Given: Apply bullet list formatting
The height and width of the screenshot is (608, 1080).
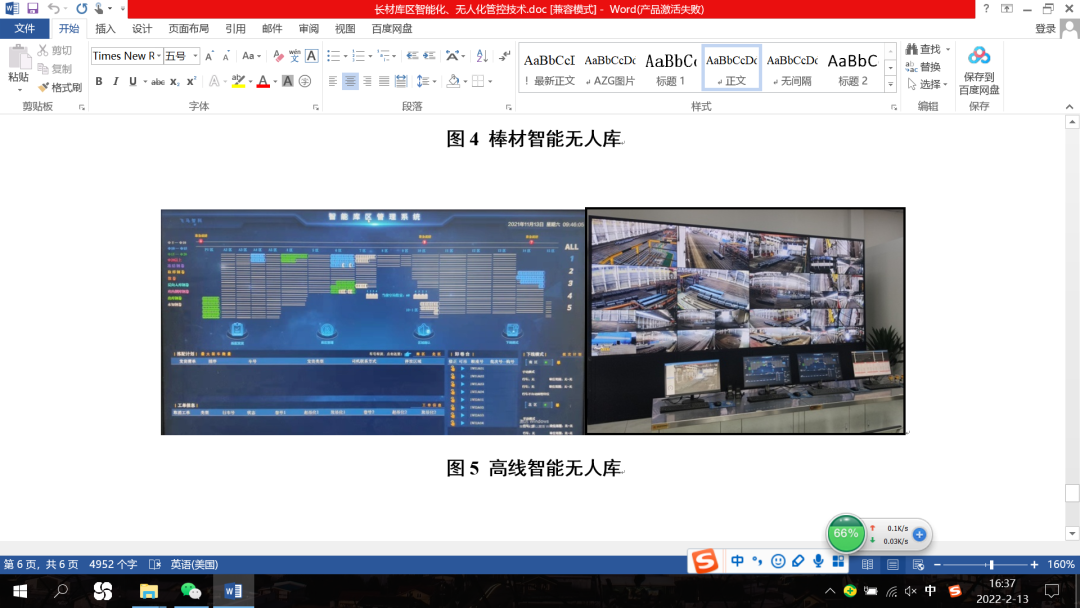Looking at the screenshot, I should (x=334, y=56).
